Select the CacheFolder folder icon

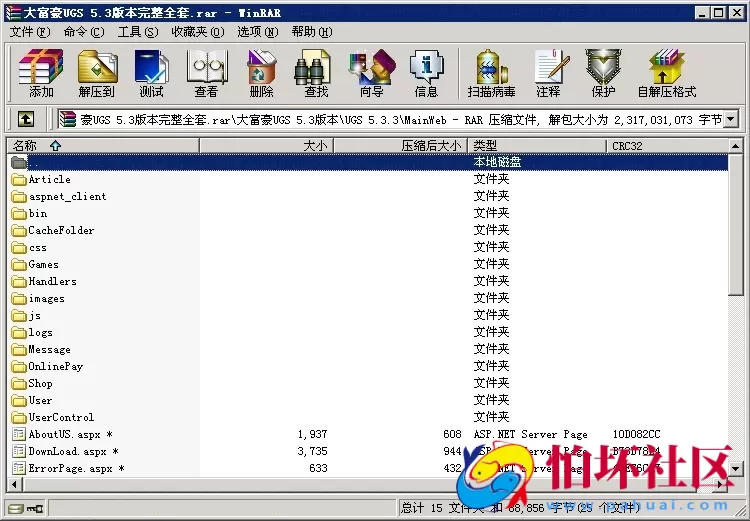pyautogui.click(x=19, y=231)
